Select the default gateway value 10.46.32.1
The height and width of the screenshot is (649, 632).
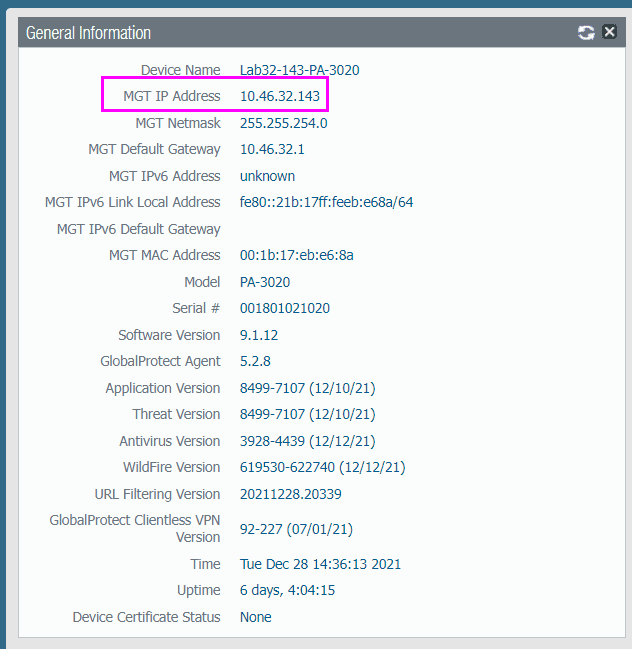click(x=272, y=149)
